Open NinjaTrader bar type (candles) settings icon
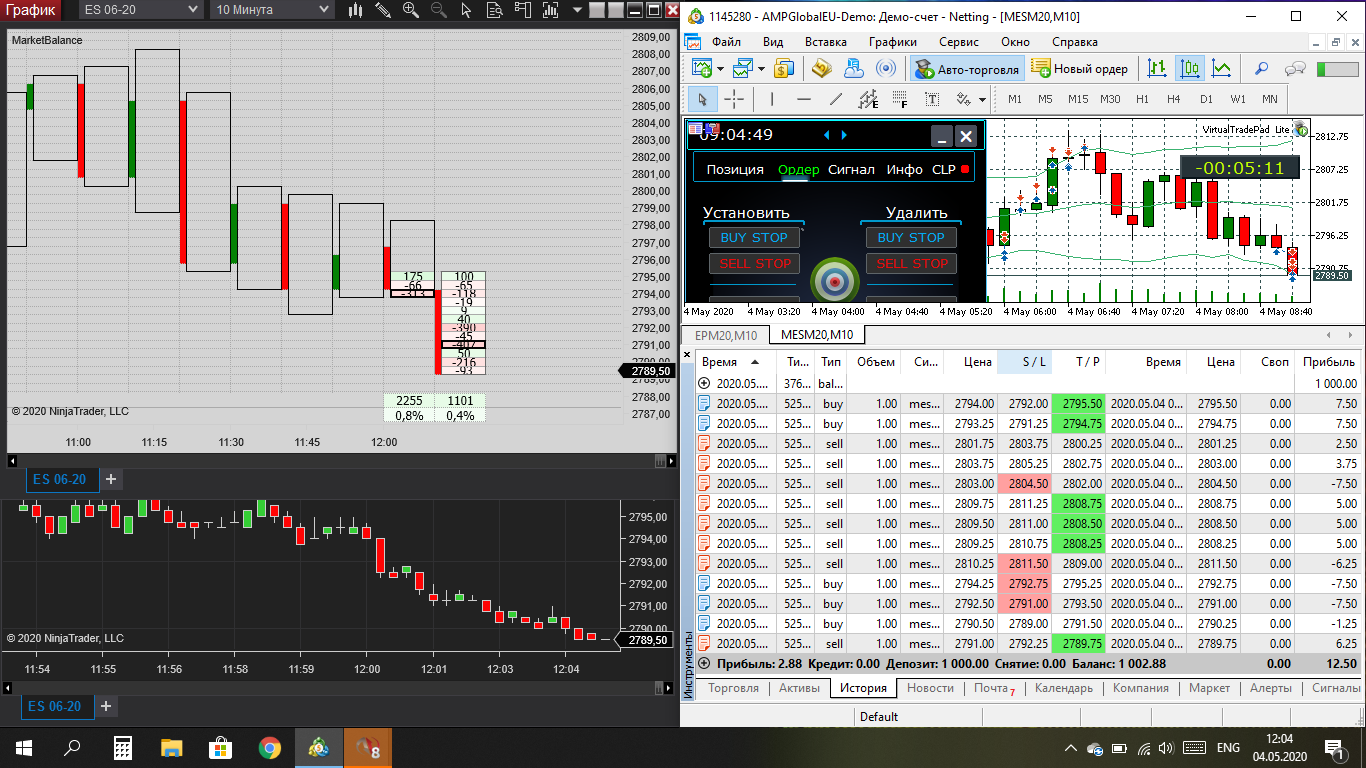This screenshot has width=1366, height=768. [357, 10]
